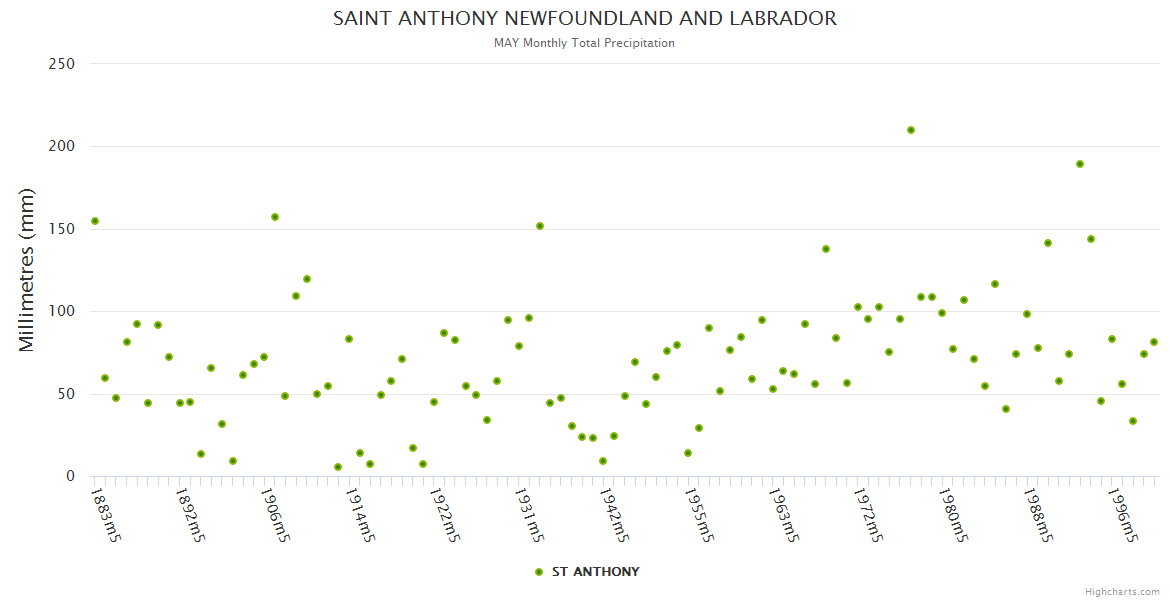The image size is (1170, 600).
Task: Toggle the ST ANTHONY series legend label
Action: 595,572
